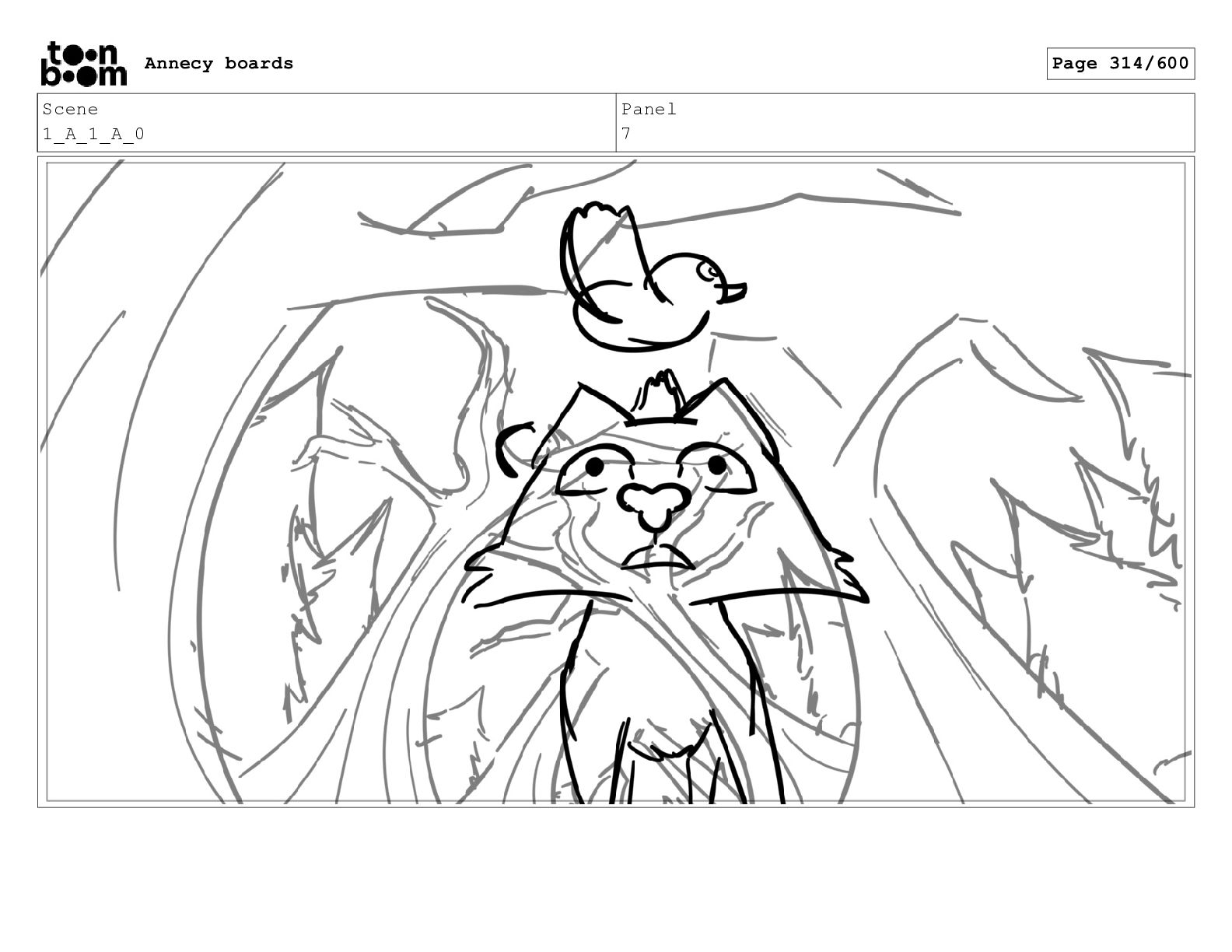Click the scene name '1_A_1_A_0'
The height and width of the screenshot is (952, 1232).
click(x=93, y=135)
